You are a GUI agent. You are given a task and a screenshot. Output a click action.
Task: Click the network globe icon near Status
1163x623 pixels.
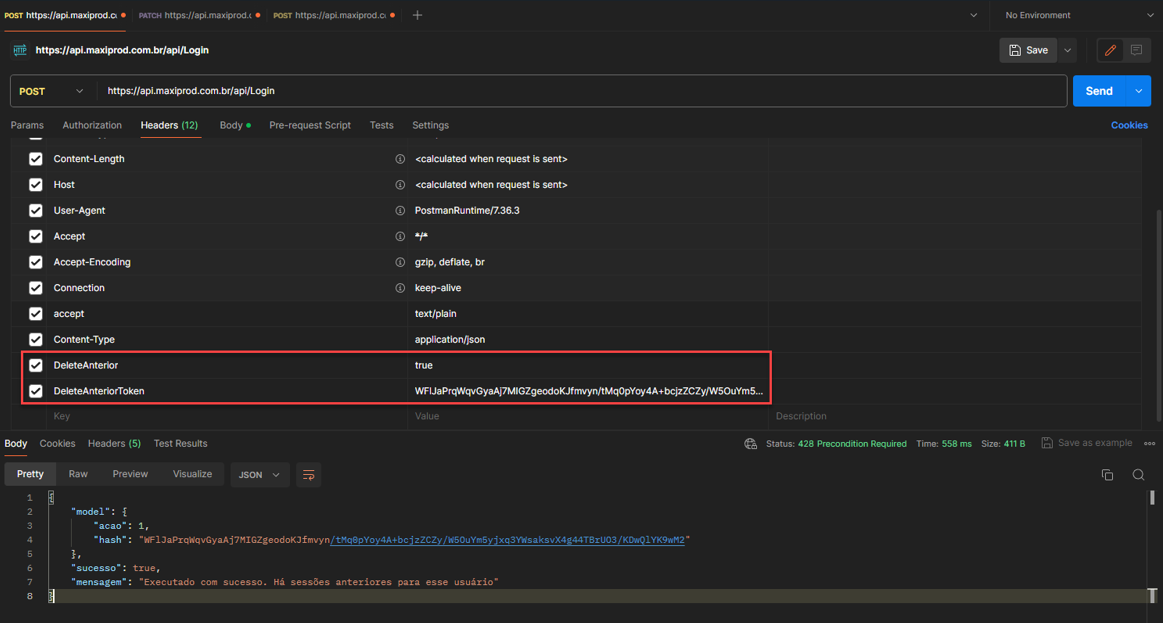(x=751, y=444)
